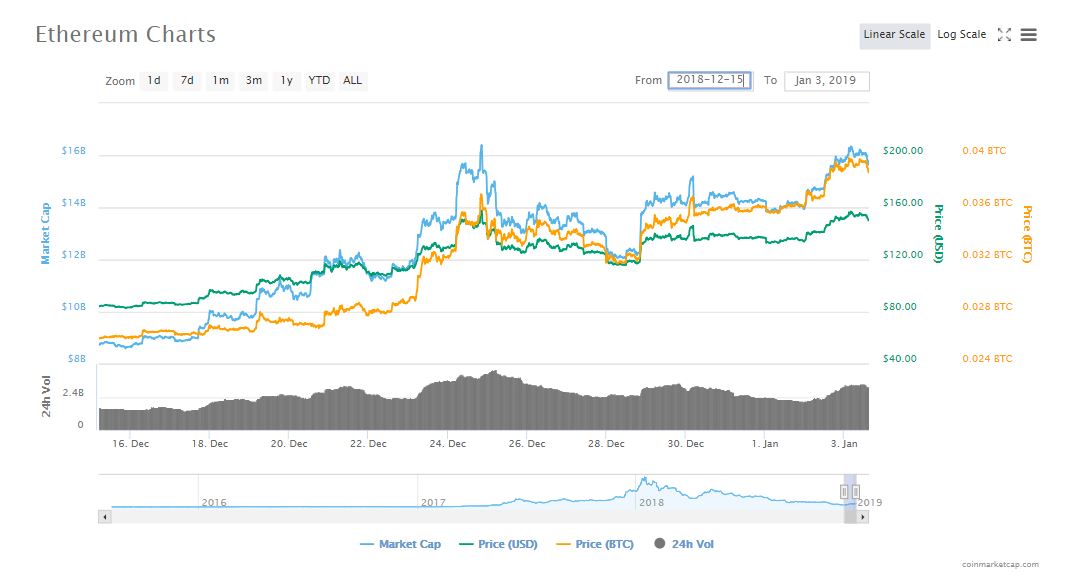Choose the 3m zoom option
Image resolution: width=1065 pixels, height=581 pixels.
254,81
